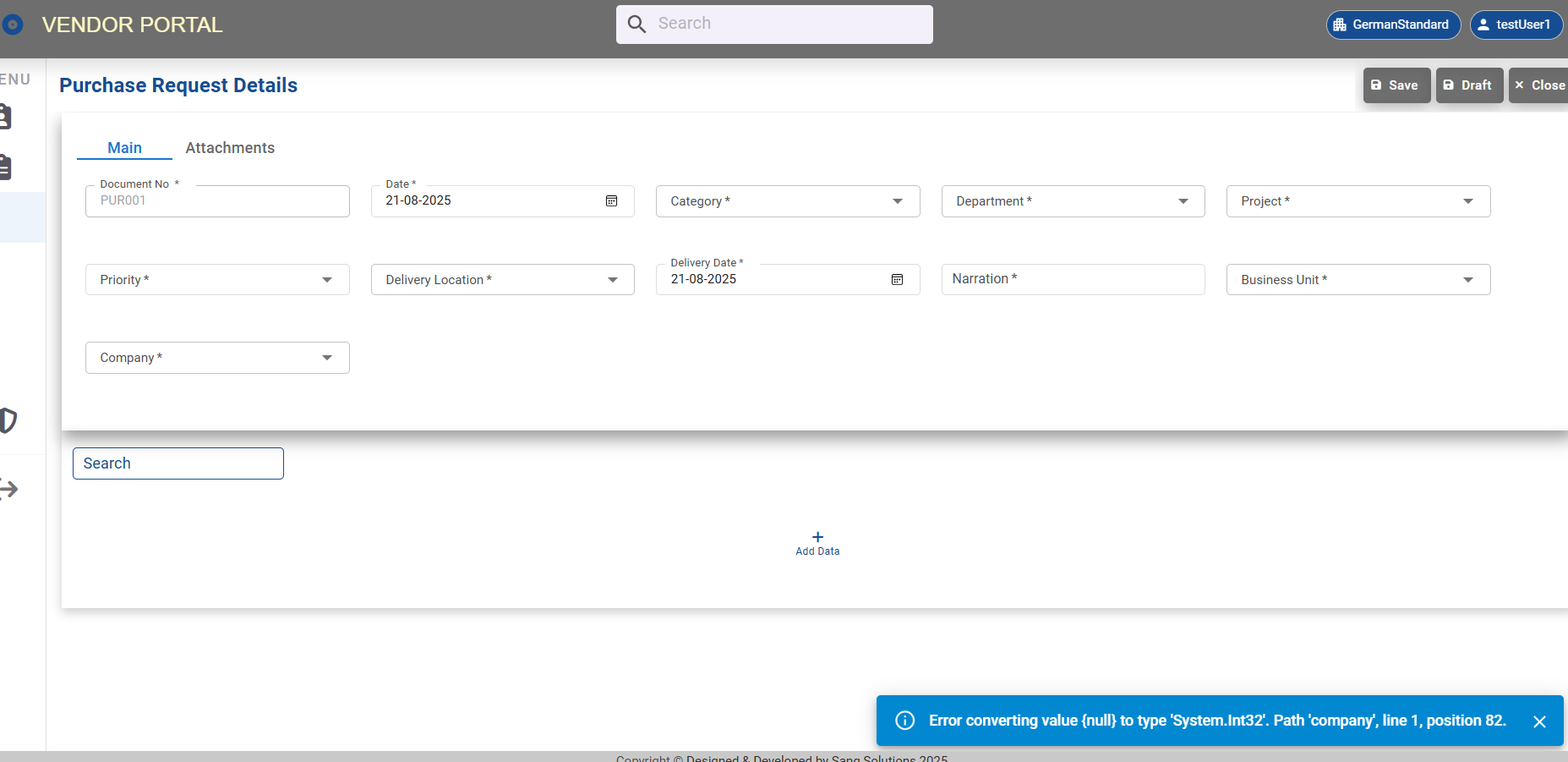Screen dimensions: 1568x762
Task: Click the logout arrow icon in sidebar
Action: (8, 489)
